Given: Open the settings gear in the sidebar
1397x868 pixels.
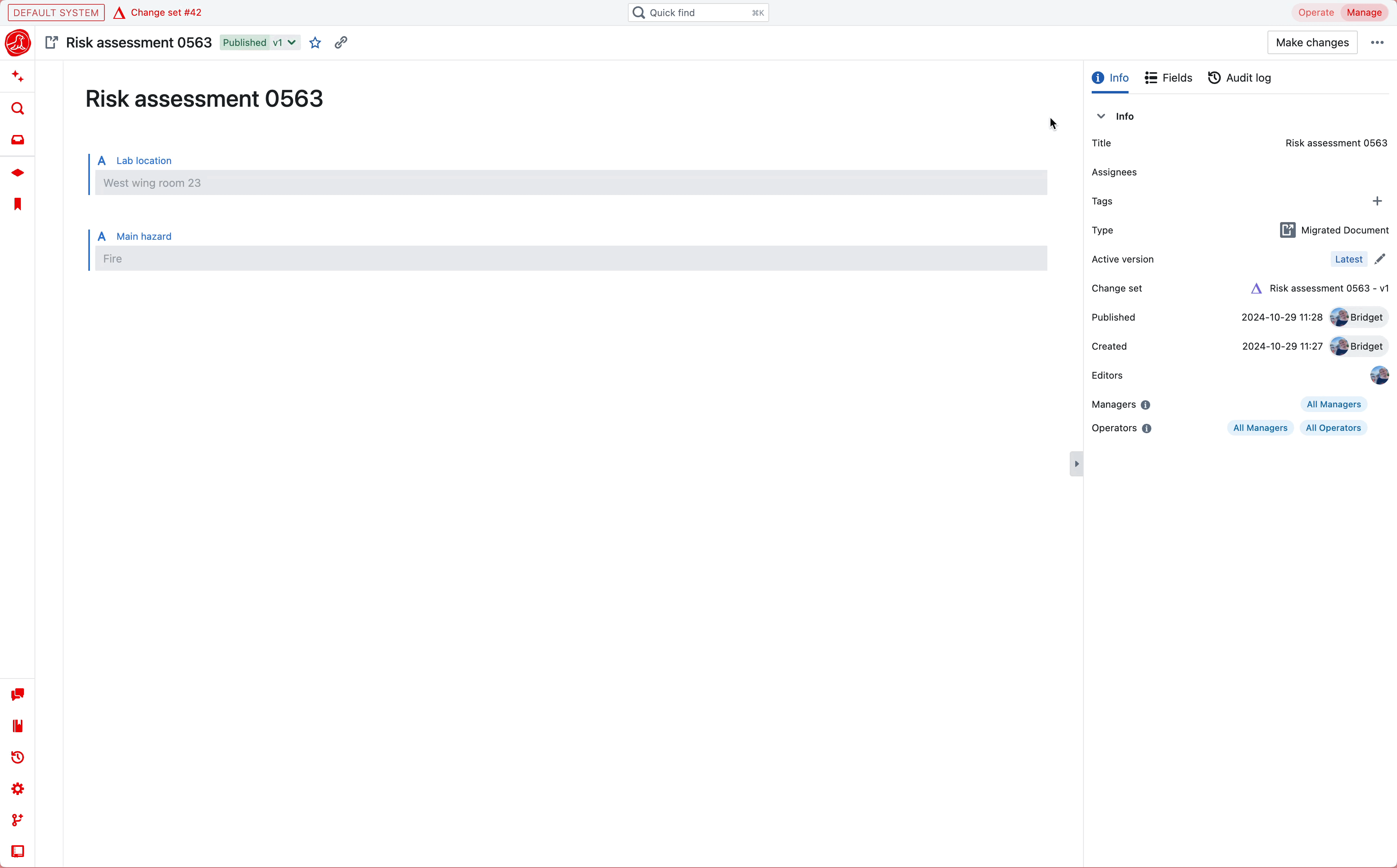Looking at the screenshot, I should tap(18, 789).
